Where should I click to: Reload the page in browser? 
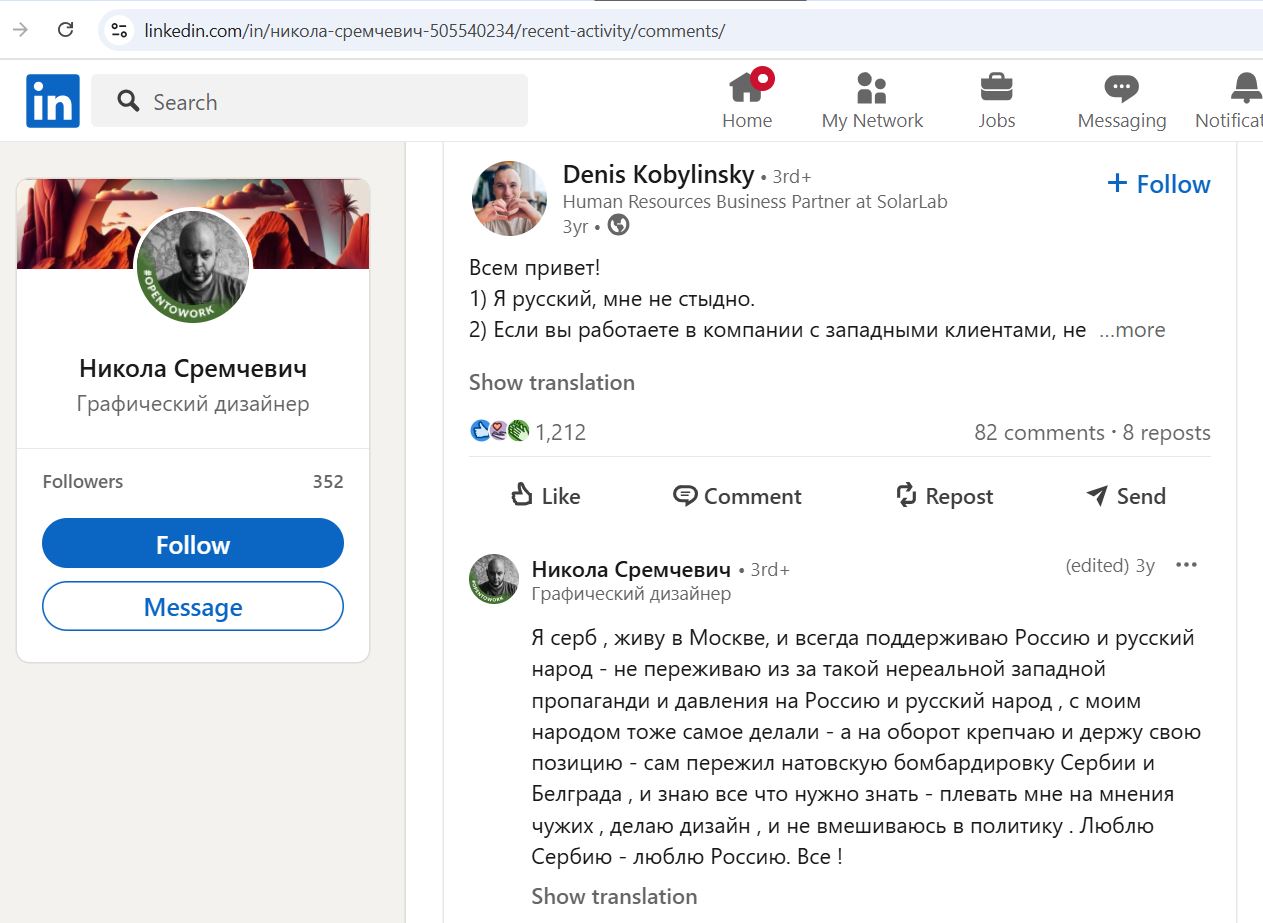coord(66,30)
